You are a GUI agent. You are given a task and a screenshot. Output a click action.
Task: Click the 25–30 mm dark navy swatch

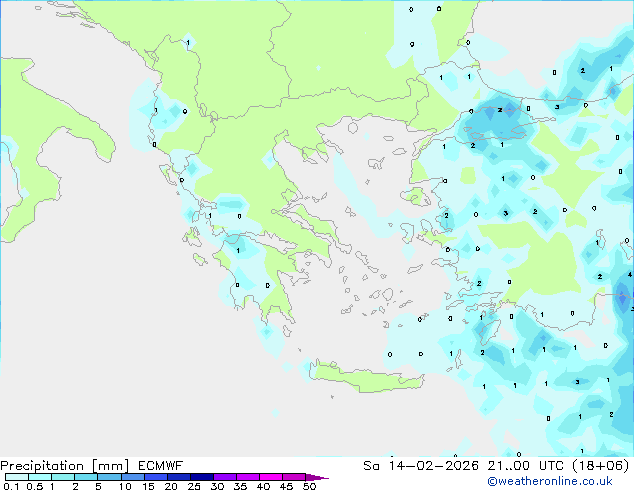pos(201,477)
